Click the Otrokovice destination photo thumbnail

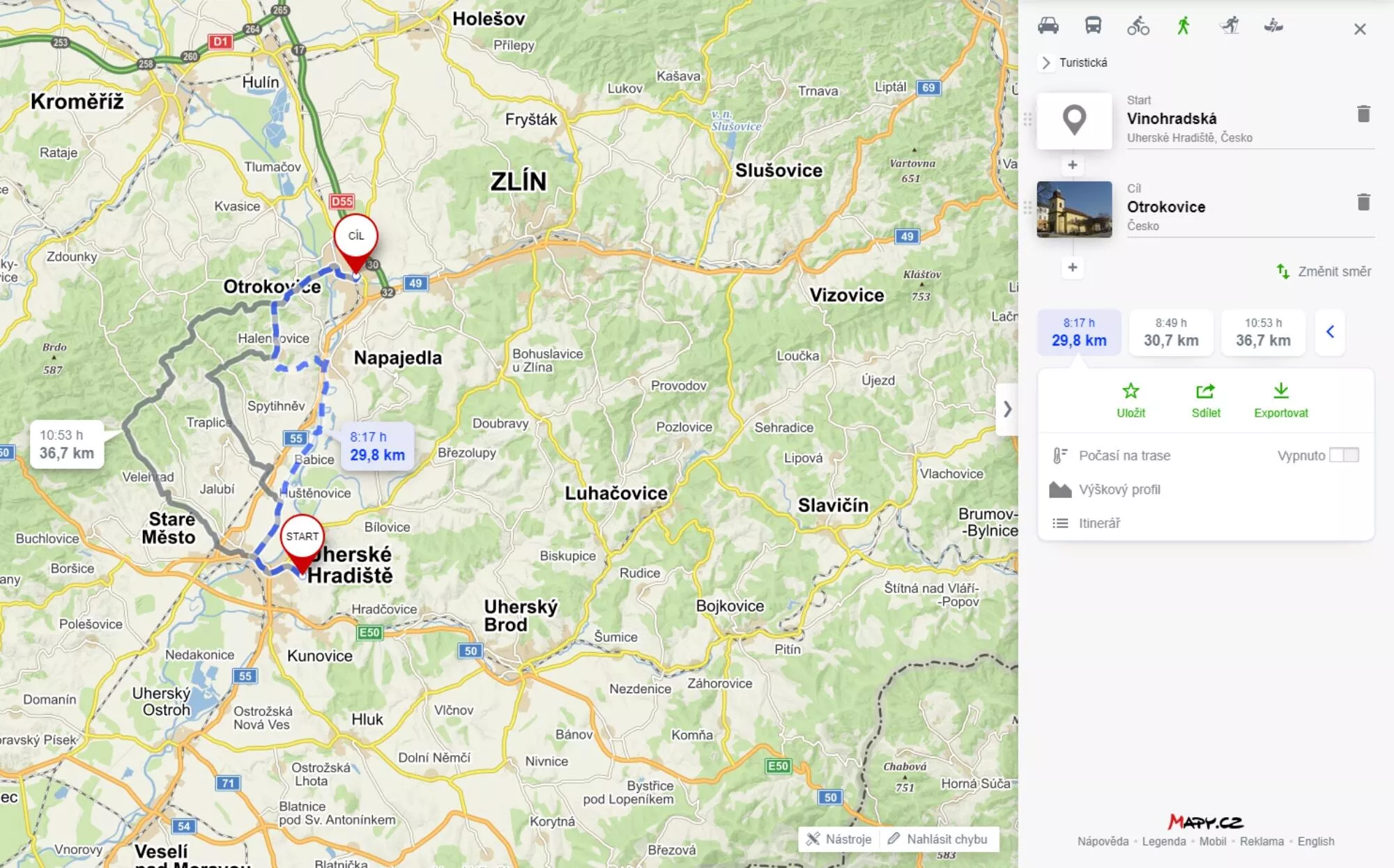(x=1074, y=209)
